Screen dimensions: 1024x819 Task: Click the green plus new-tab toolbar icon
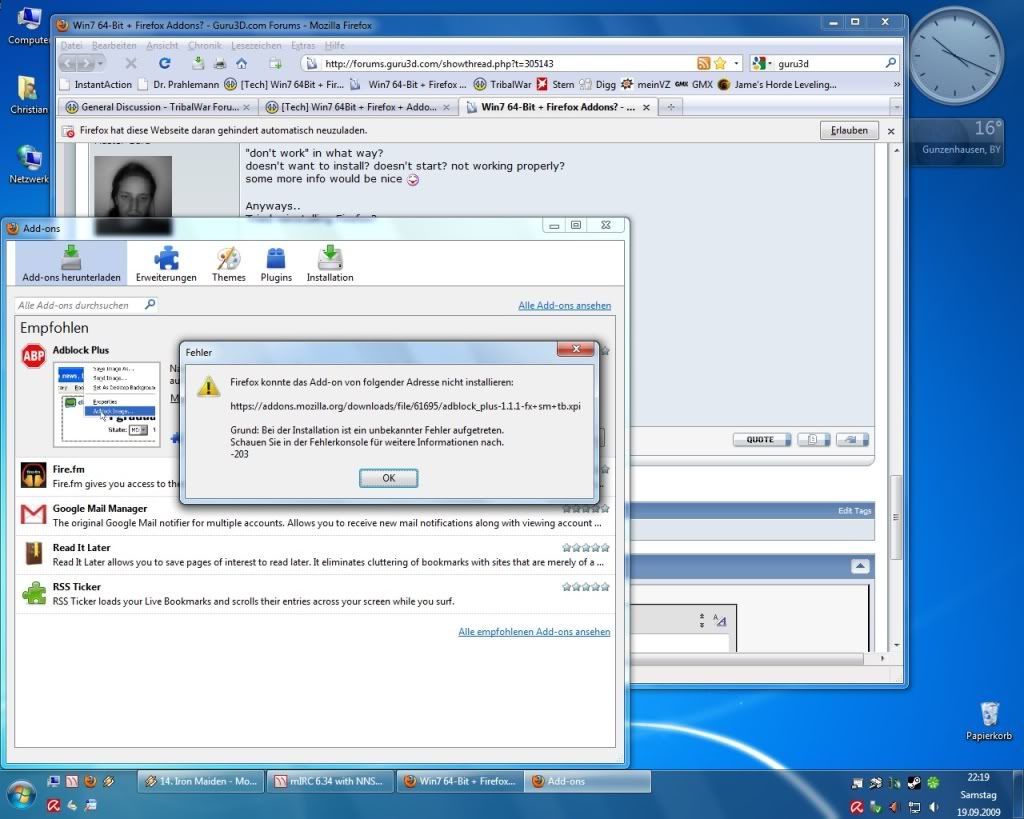point(276,63)
